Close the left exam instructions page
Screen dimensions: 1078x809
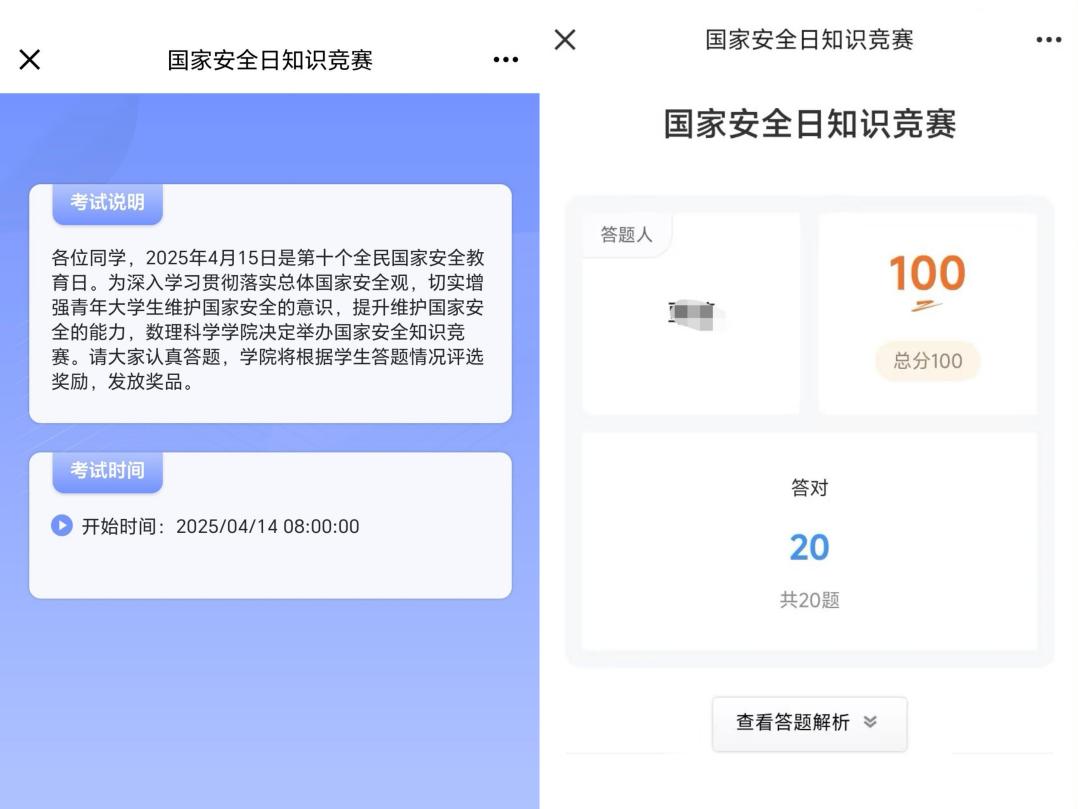point(30,60)
